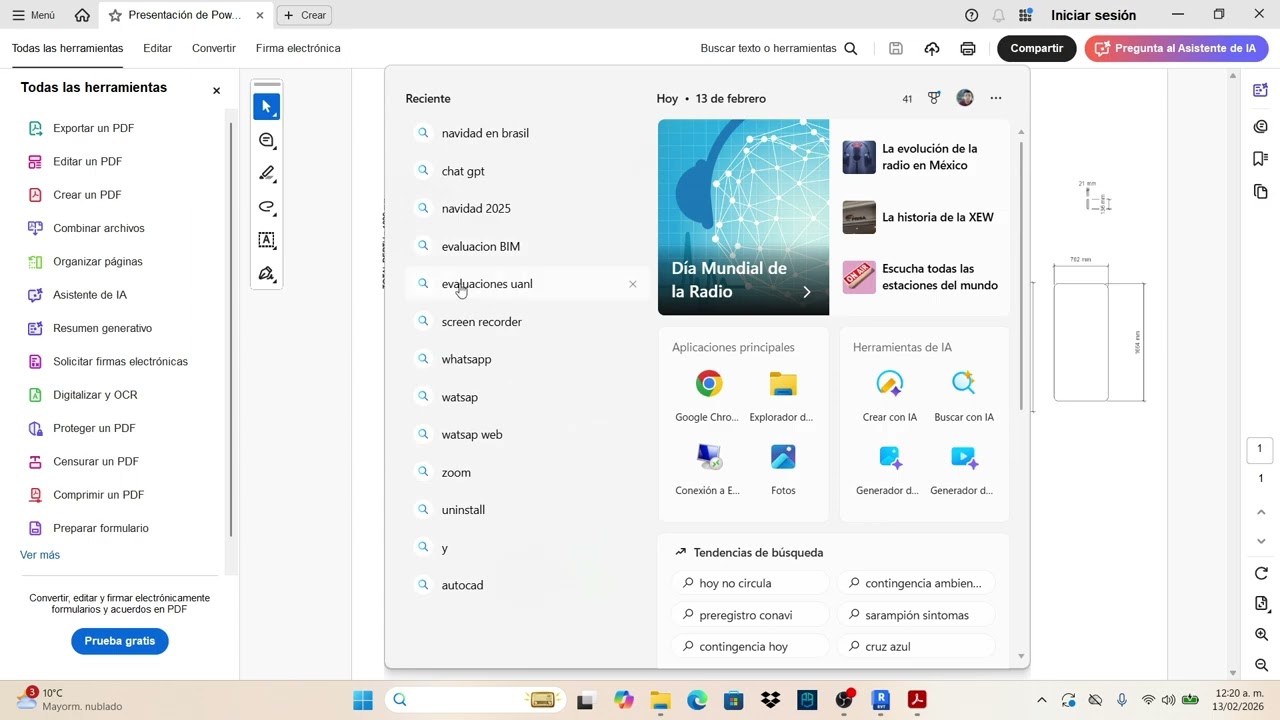
Task: Open Buscar con IA tool
Action: [964, 396]
